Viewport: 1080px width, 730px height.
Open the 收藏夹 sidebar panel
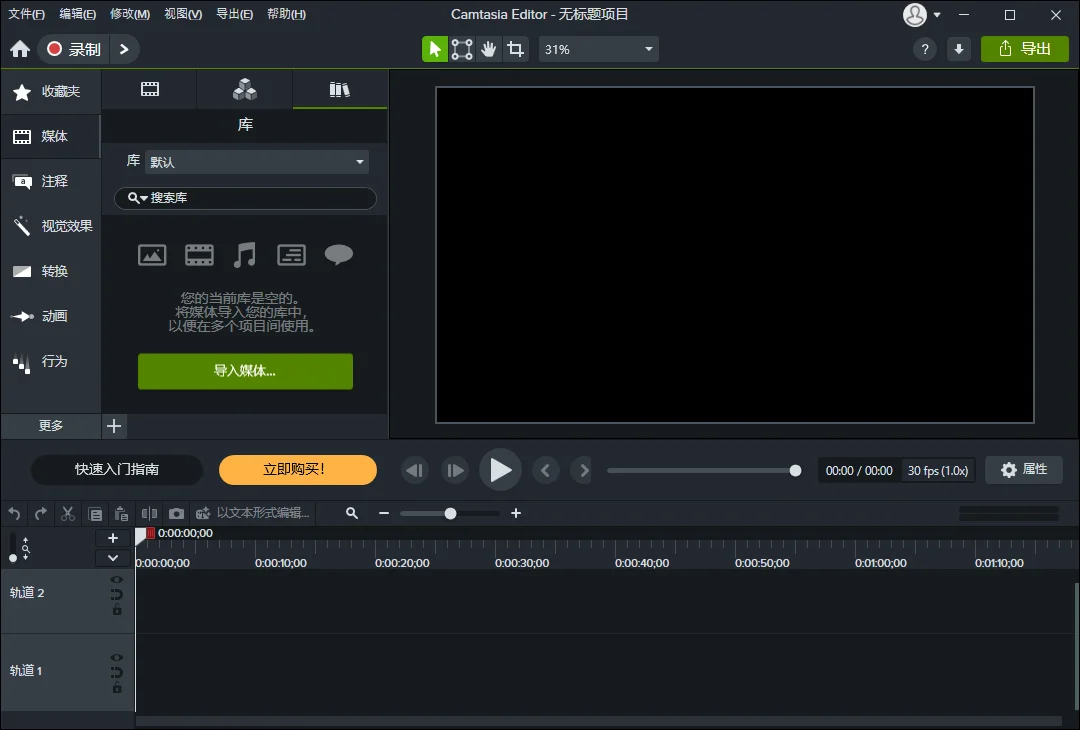[x=51, y=92]
